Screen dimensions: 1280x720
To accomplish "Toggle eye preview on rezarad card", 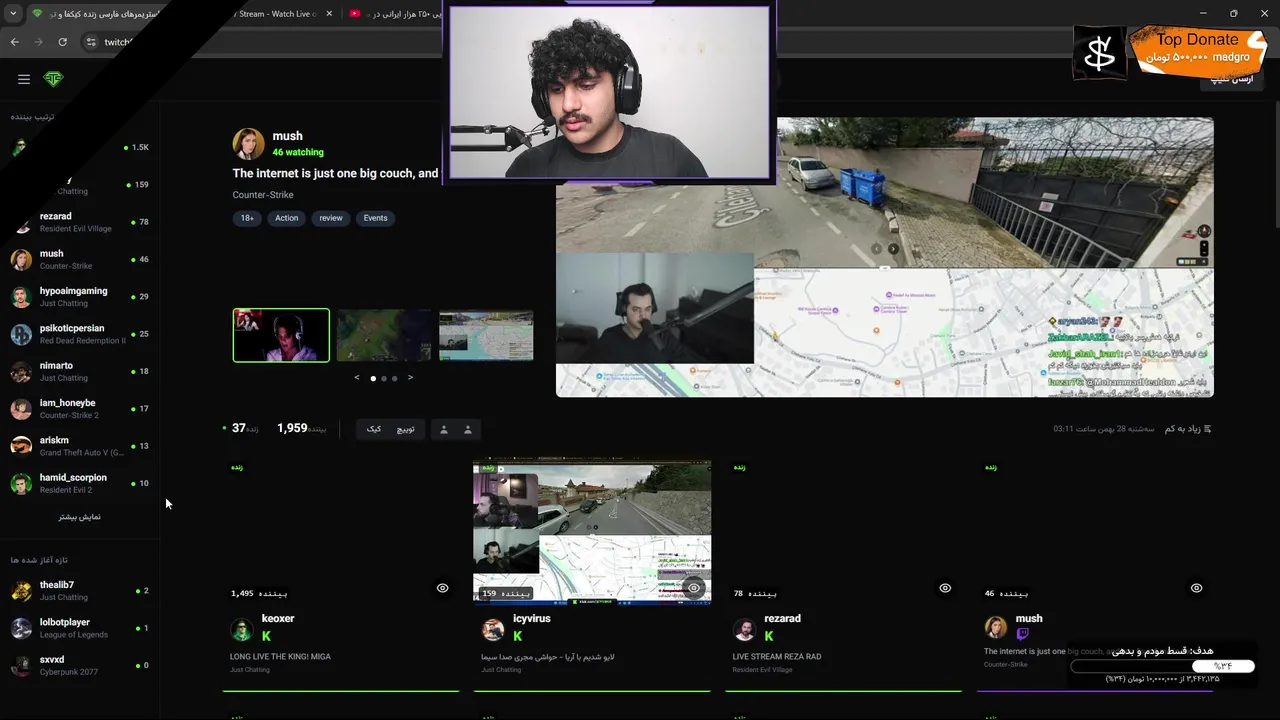I will pyautogui.click(x=945, y=588).
